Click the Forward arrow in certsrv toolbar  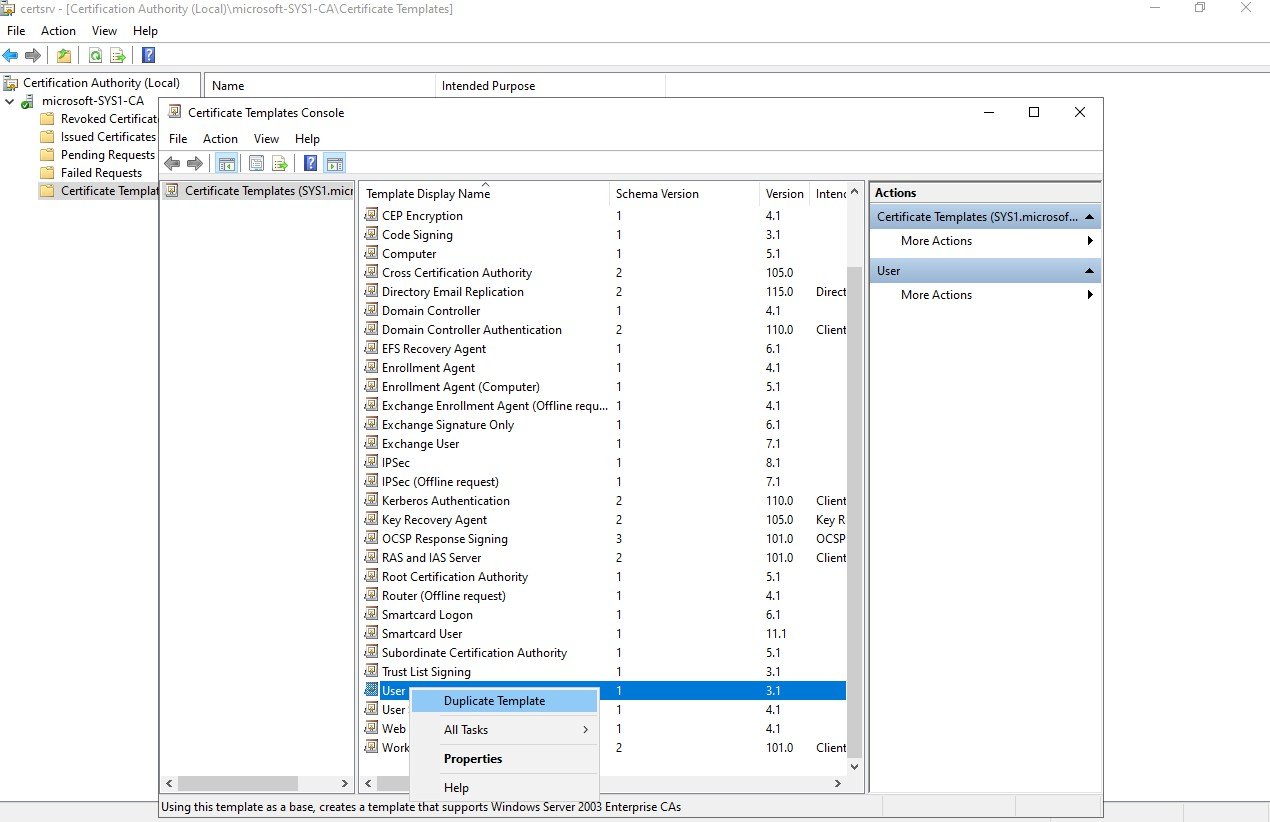pyautogui.click(x=33, y=56)
